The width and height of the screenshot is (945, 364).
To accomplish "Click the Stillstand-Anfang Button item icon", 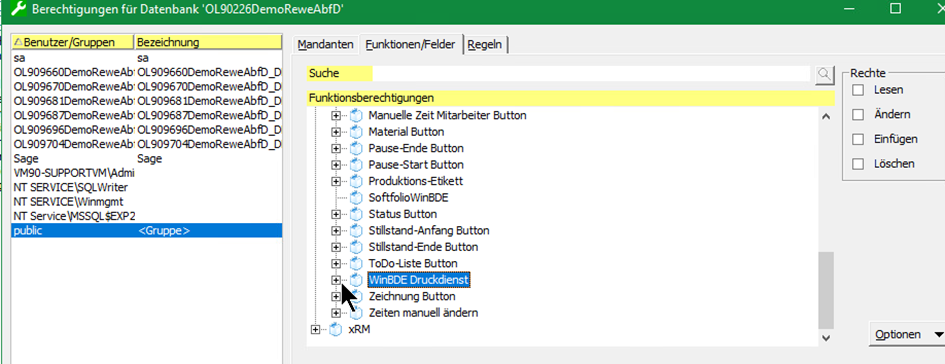I will pos(356,230).
